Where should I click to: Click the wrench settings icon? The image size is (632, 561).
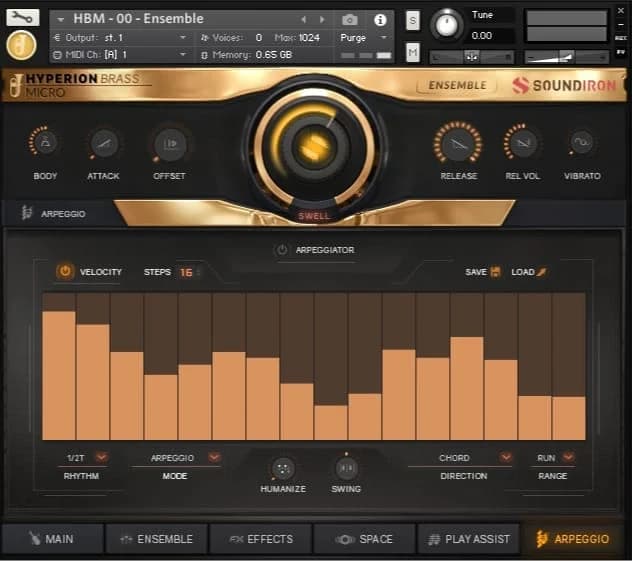22,17
